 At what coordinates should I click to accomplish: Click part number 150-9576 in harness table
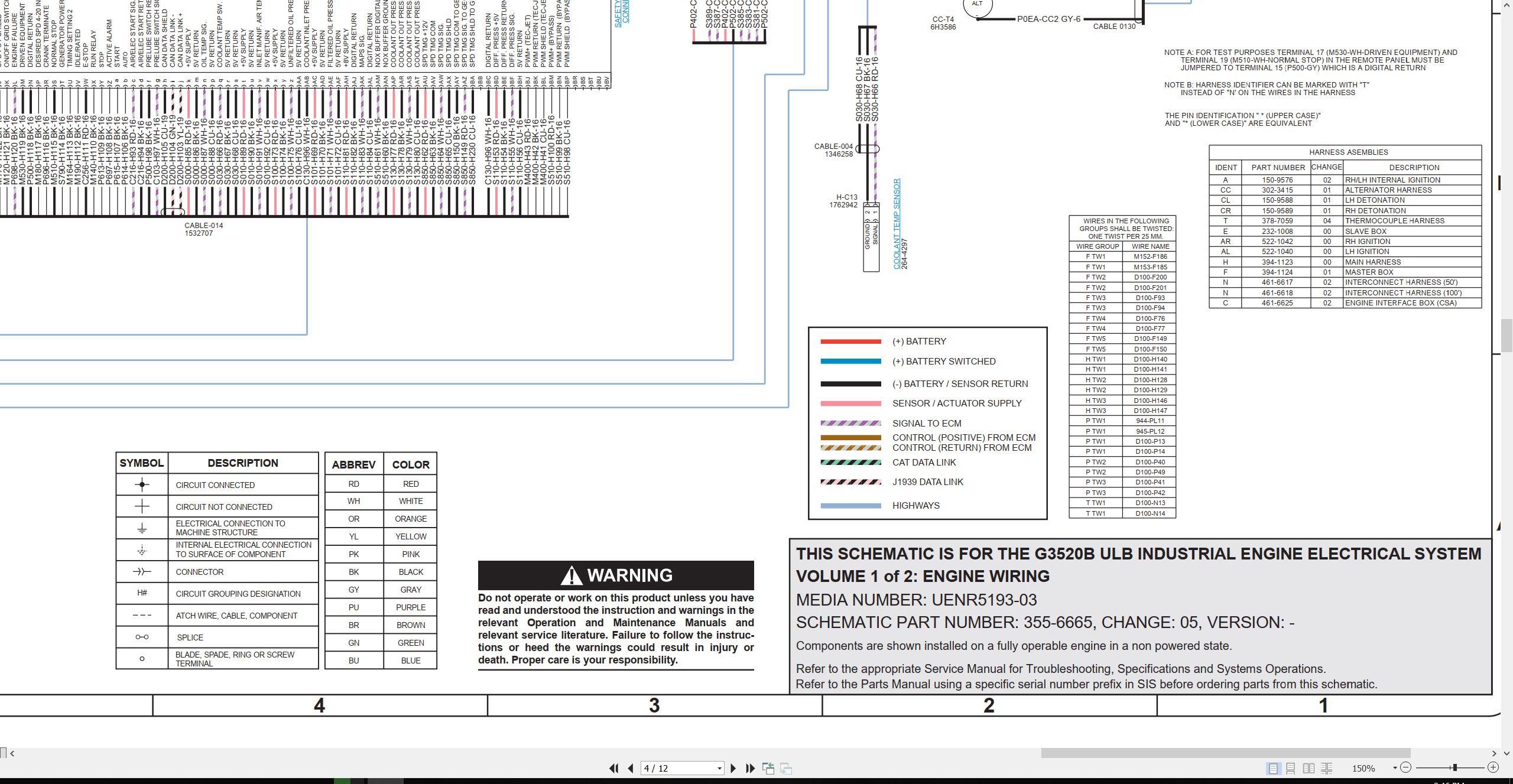pyautogui.click(x=1277, y=180)
